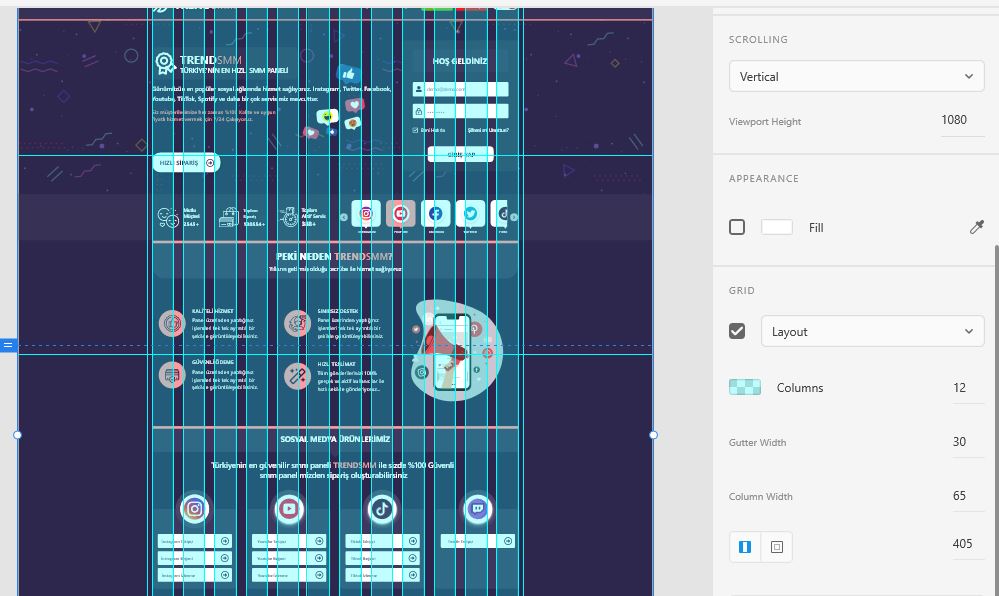The width and height of the screenshot is (999, 596).
Task: Select the HOŞ GELDİNİZ heading
Action: (460, 61)
